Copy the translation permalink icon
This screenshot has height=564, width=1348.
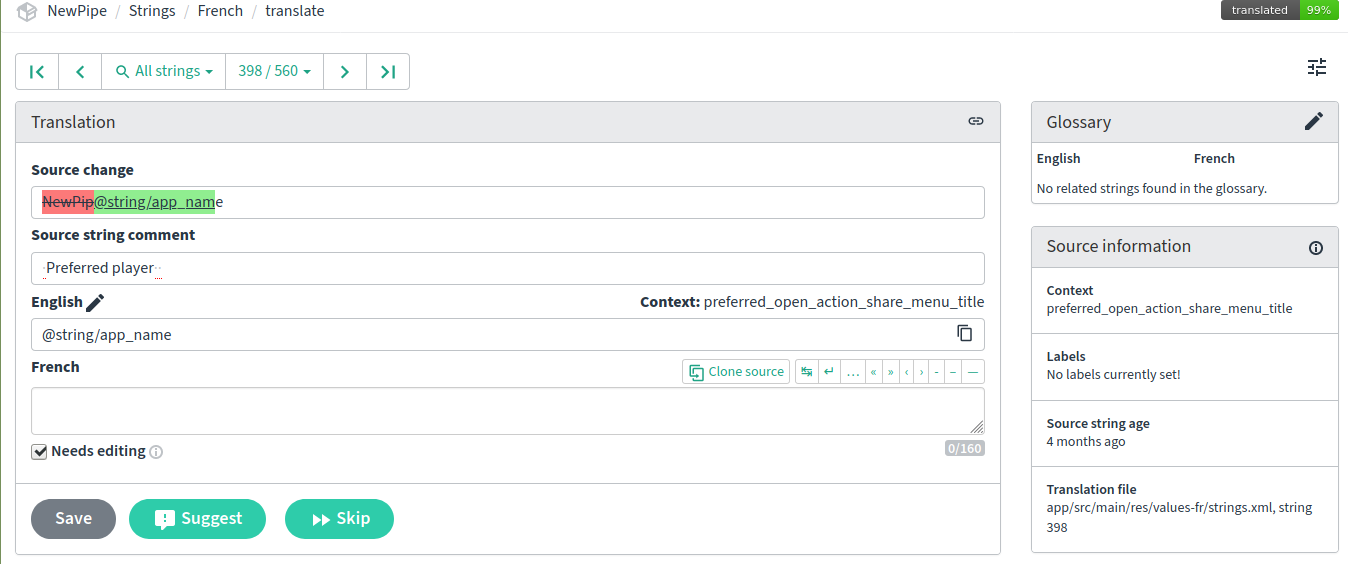[976, 121]
